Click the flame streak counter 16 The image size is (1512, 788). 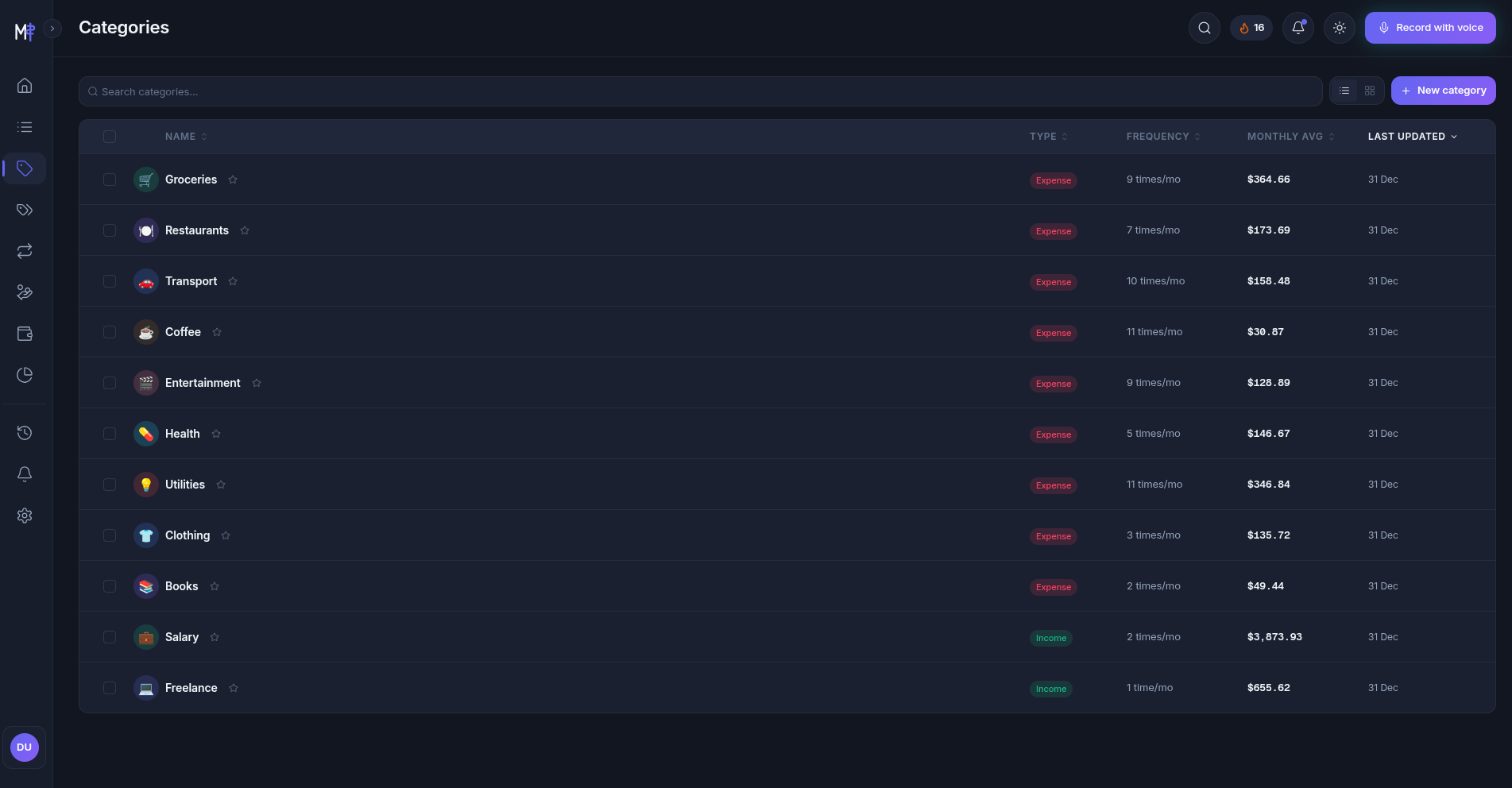coord(1251,28)
